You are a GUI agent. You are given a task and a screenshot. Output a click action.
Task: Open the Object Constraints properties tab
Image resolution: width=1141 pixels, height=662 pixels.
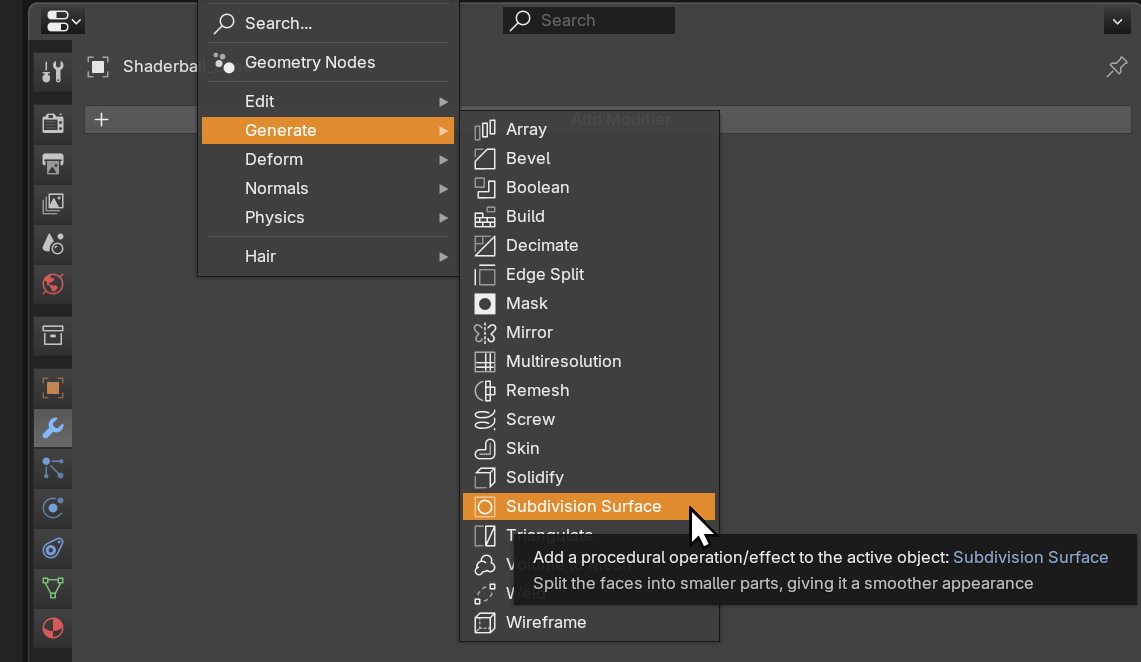pyautogui.click(x=52, y=548)
